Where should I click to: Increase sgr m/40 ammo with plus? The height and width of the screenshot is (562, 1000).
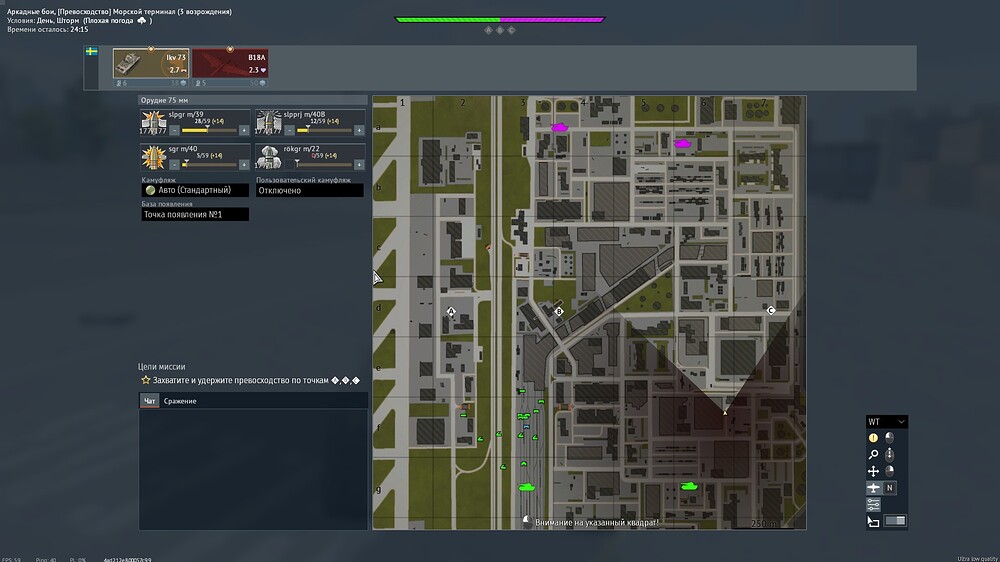[244, 165]
